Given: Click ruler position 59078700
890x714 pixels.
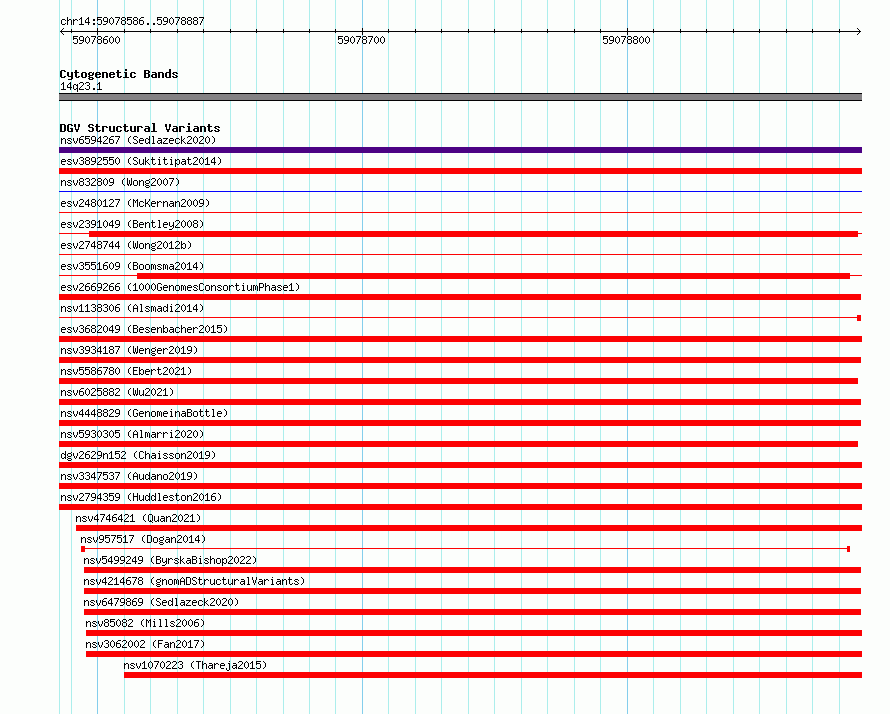Looking at the screenshot, I should coord(361,40).
